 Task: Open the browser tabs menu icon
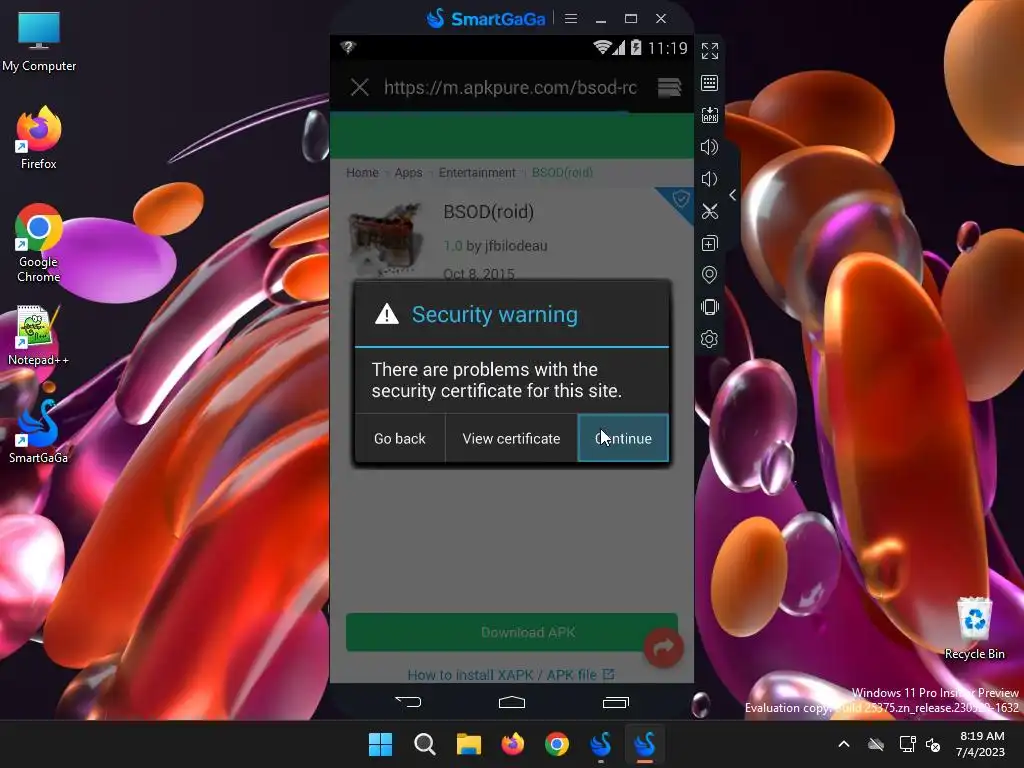click(669, 87)
